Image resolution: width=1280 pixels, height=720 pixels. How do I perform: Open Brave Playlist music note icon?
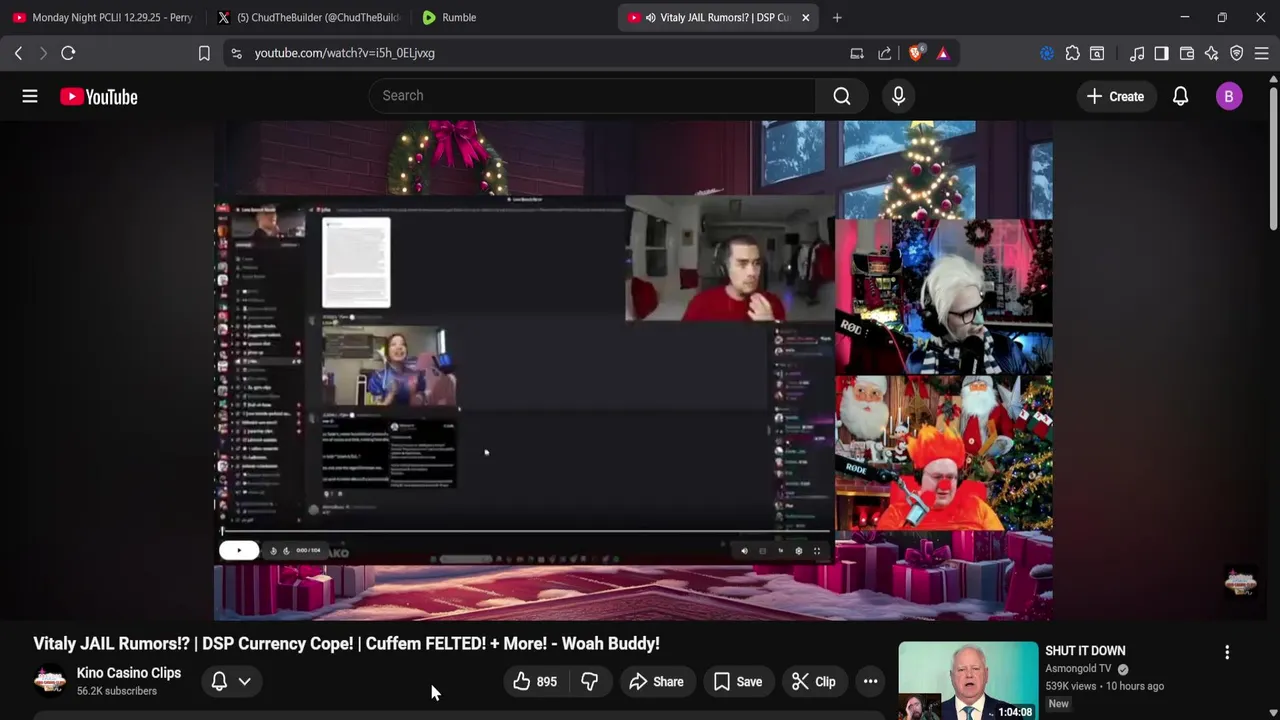point(1137,53)
